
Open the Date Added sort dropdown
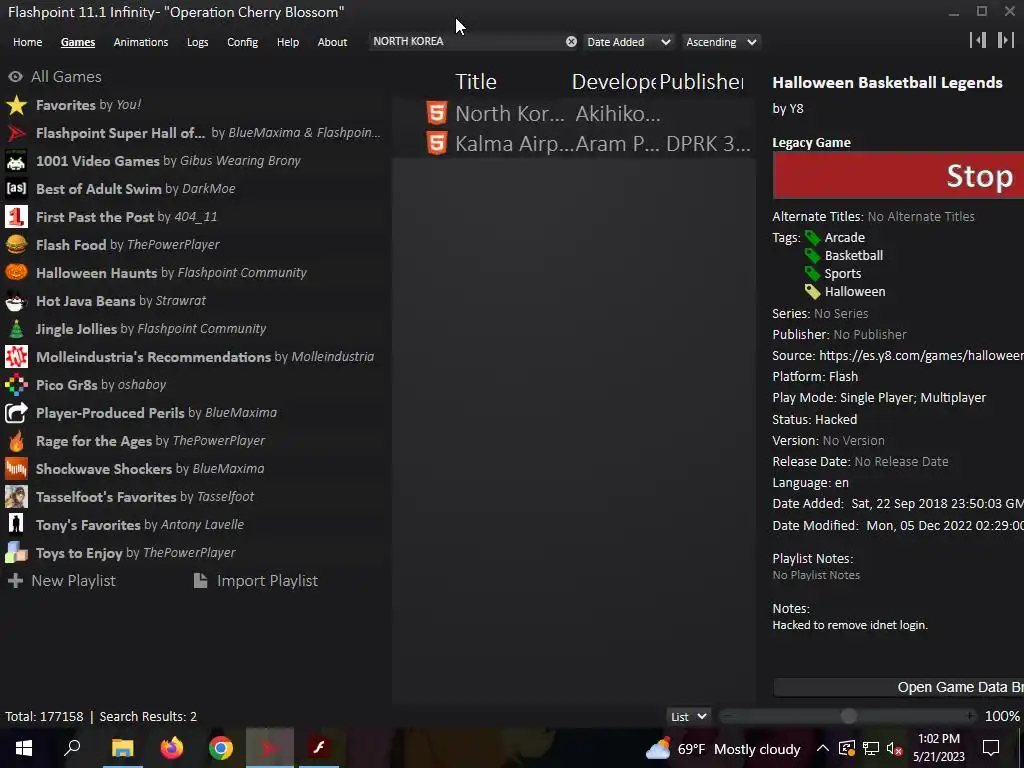click(x=628, y=42)
